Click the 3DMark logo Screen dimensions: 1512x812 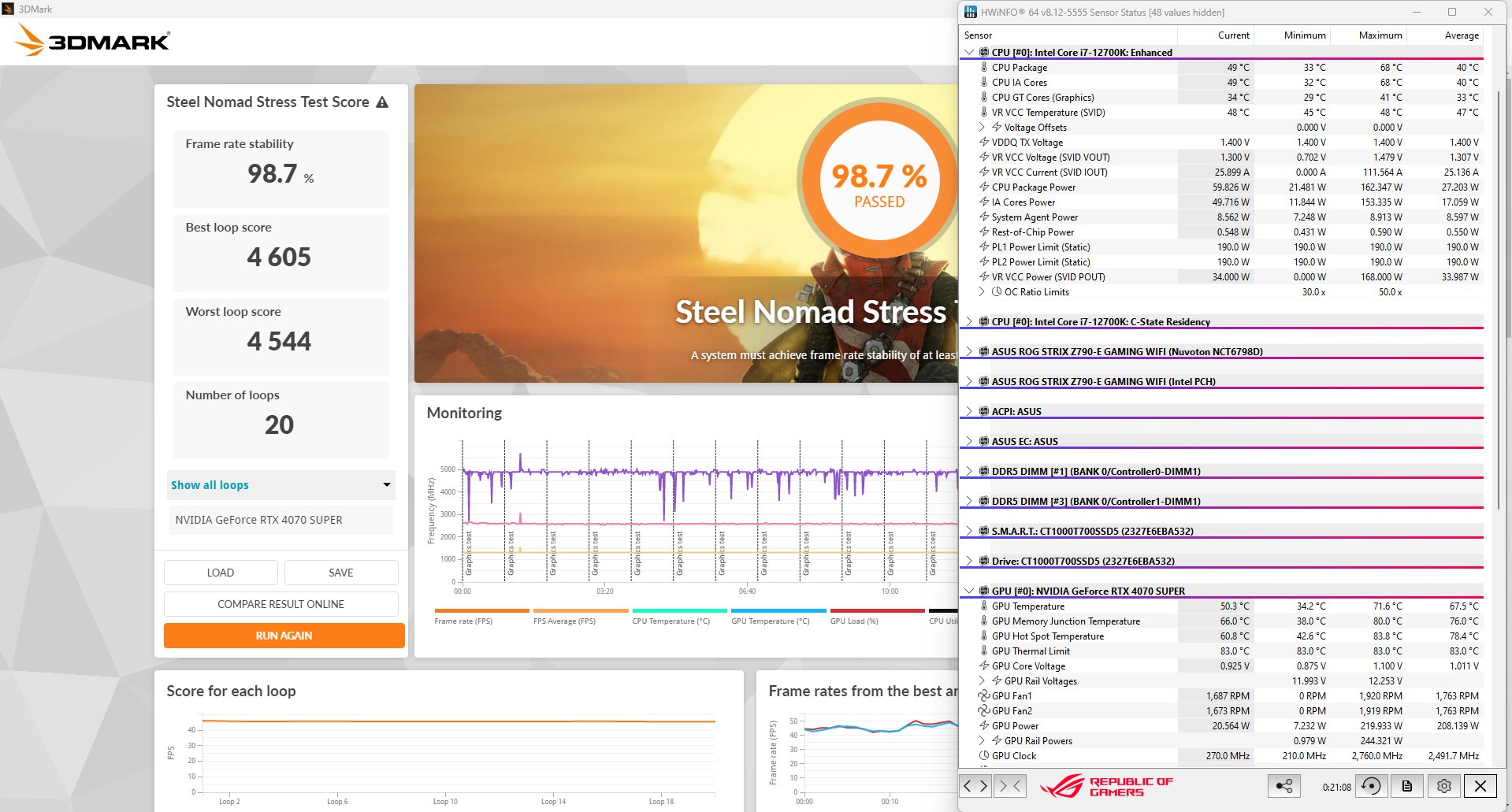(93, 40)
